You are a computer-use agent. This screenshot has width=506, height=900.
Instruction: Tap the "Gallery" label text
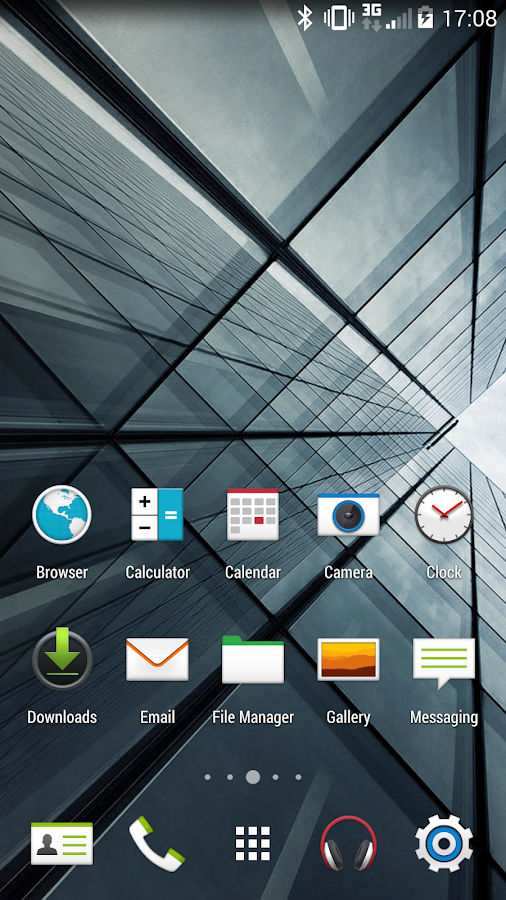pyautogui.click(x=348, y=717)
